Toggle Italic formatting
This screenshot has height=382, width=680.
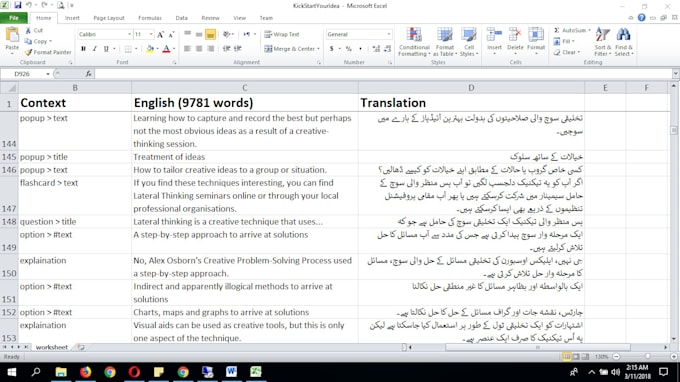pyautogui.click(x=95, y=49)
